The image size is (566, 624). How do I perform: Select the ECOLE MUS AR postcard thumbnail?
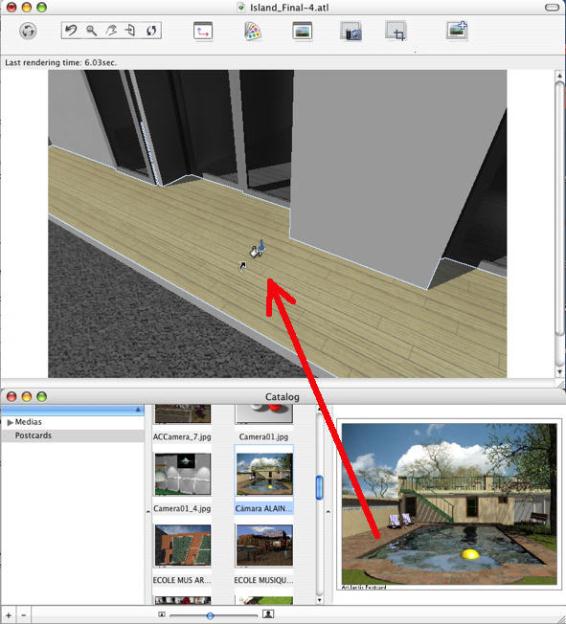[x=183, y=546]
